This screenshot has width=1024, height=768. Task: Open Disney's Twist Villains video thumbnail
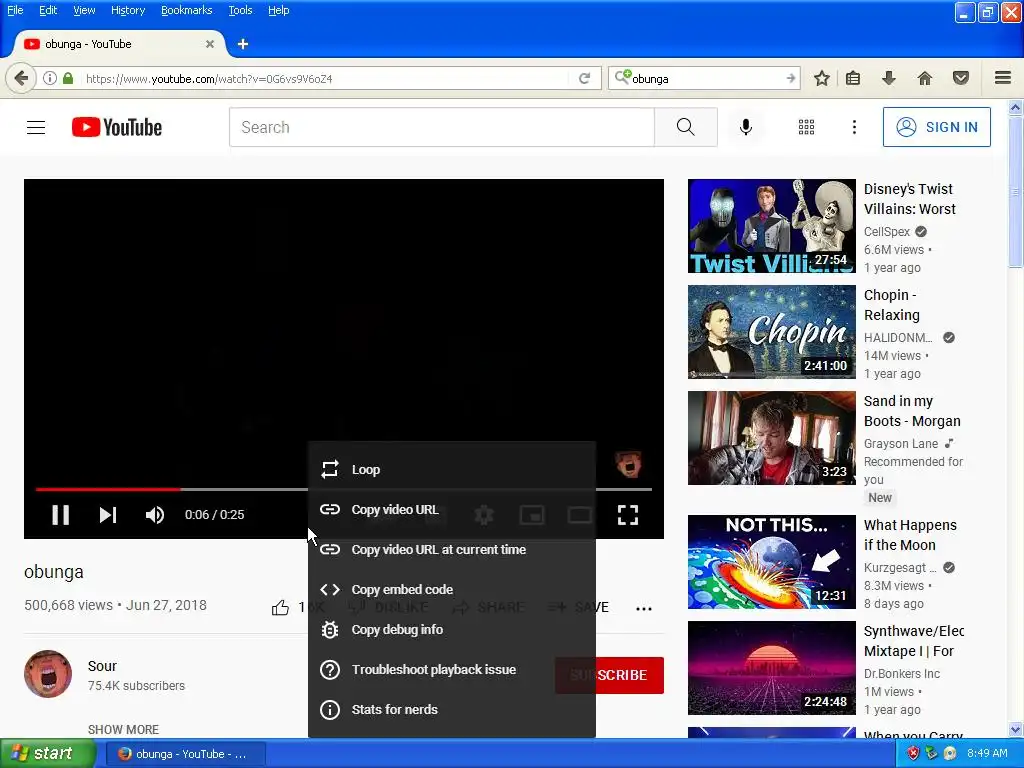(771, 226)
